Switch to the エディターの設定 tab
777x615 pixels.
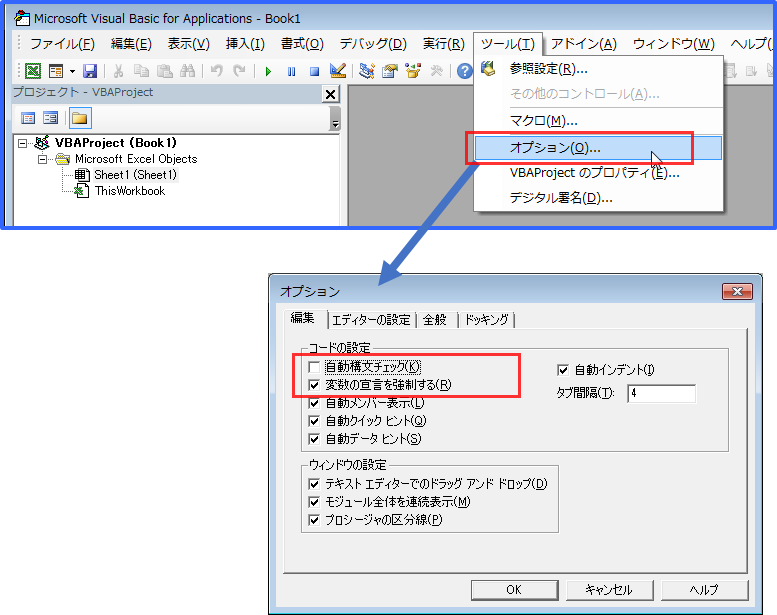pyautogui.click(x=371, y=320)
